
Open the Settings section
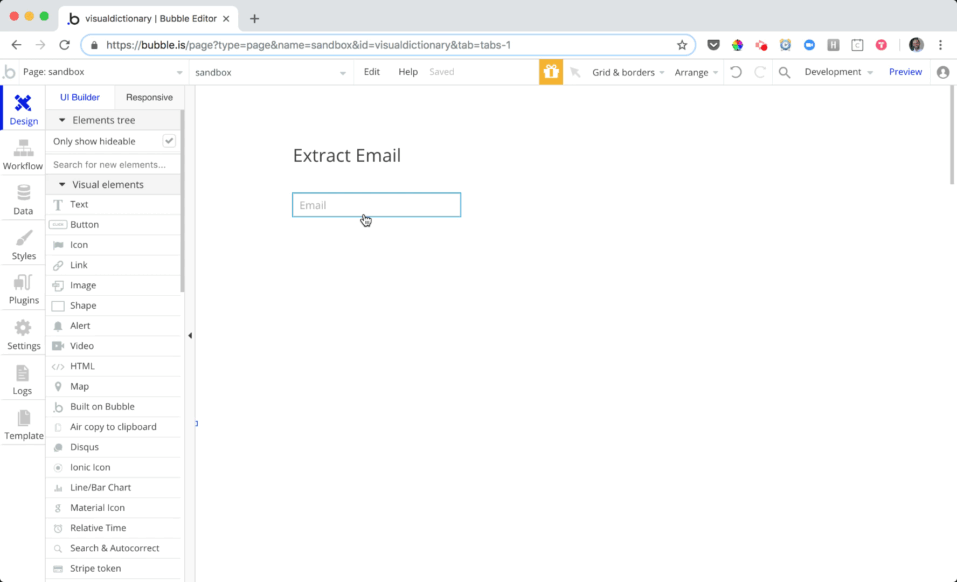click(23, 334)
